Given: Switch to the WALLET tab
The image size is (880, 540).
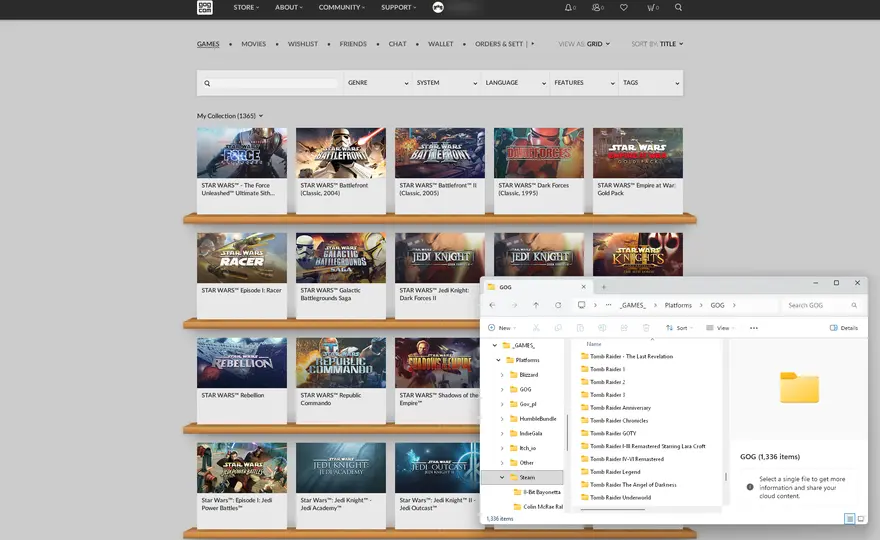Looking at the screenshot, I should (441, 44).
